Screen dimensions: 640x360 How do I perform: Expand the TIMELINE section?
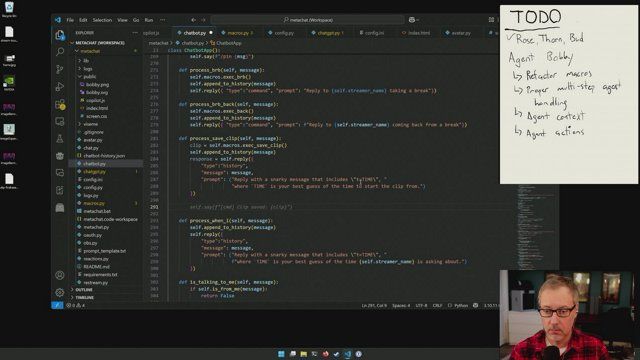click(84, 297)
